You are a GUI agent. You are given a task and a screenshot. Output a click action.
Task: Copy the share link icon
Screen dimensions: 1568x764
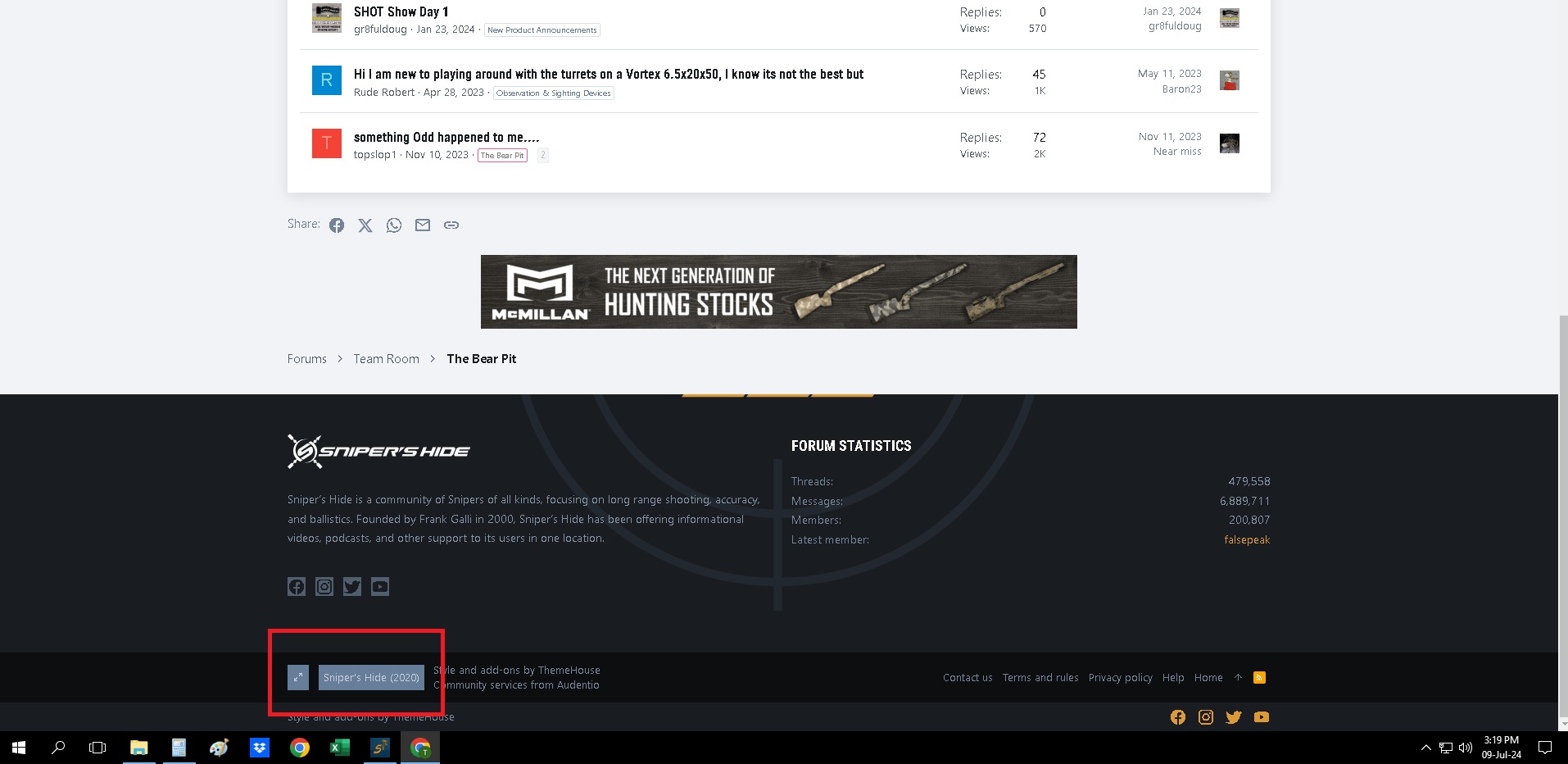pyautogui.click(x=451, y=225)
